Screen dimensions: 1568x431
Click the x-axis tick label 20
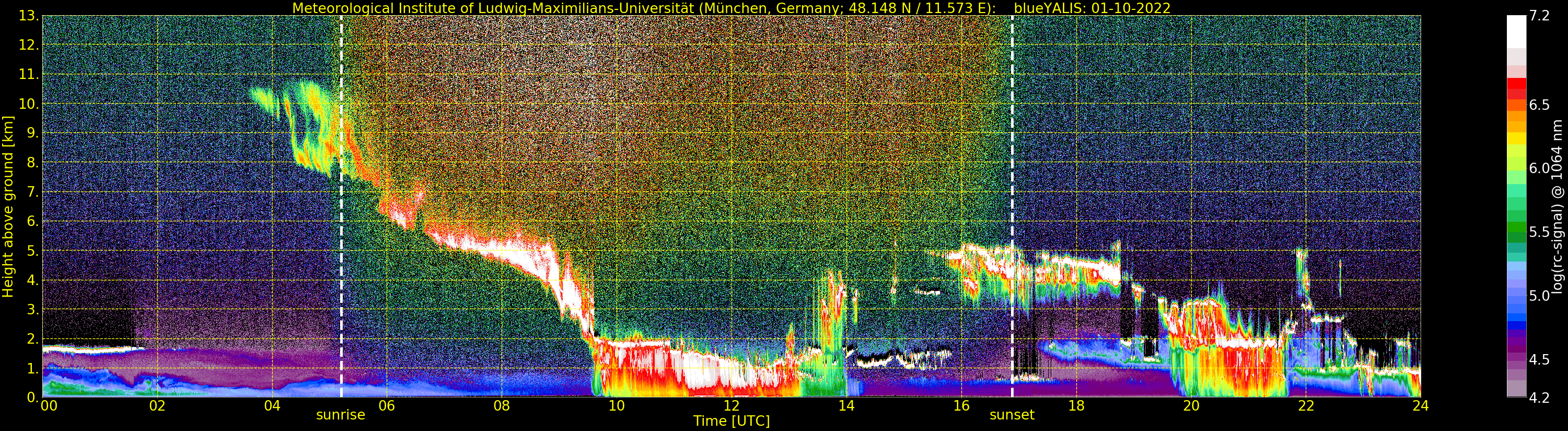click(1191, 405)
